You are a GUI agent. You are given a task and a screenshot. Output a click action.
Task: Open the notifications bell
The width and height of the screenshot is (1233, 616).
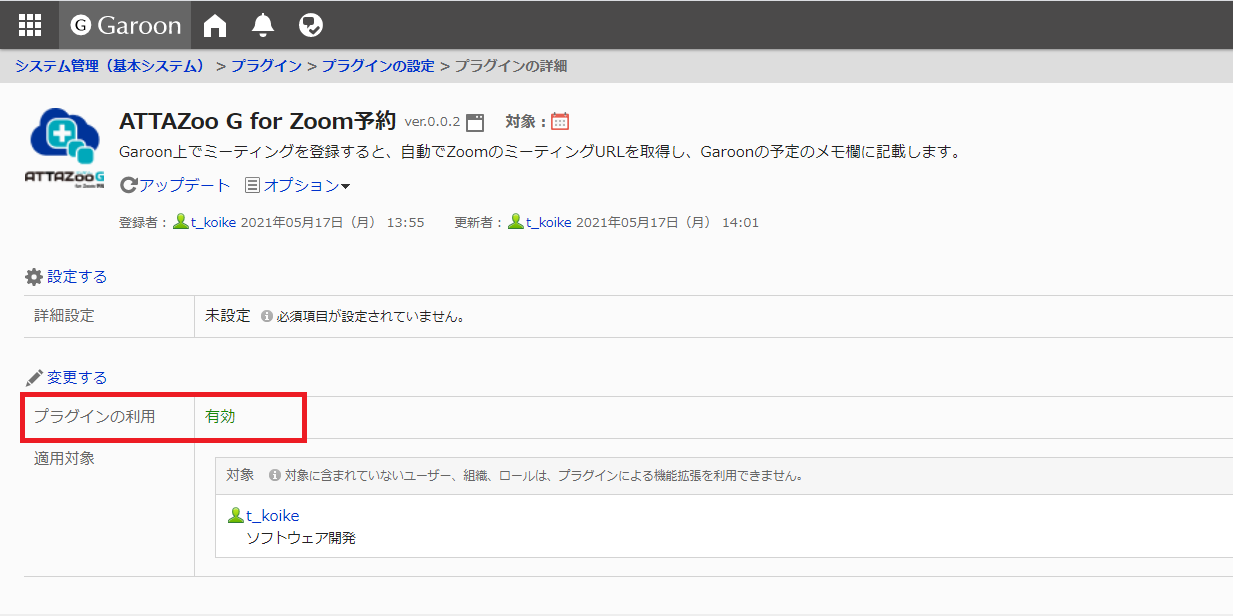263,25
